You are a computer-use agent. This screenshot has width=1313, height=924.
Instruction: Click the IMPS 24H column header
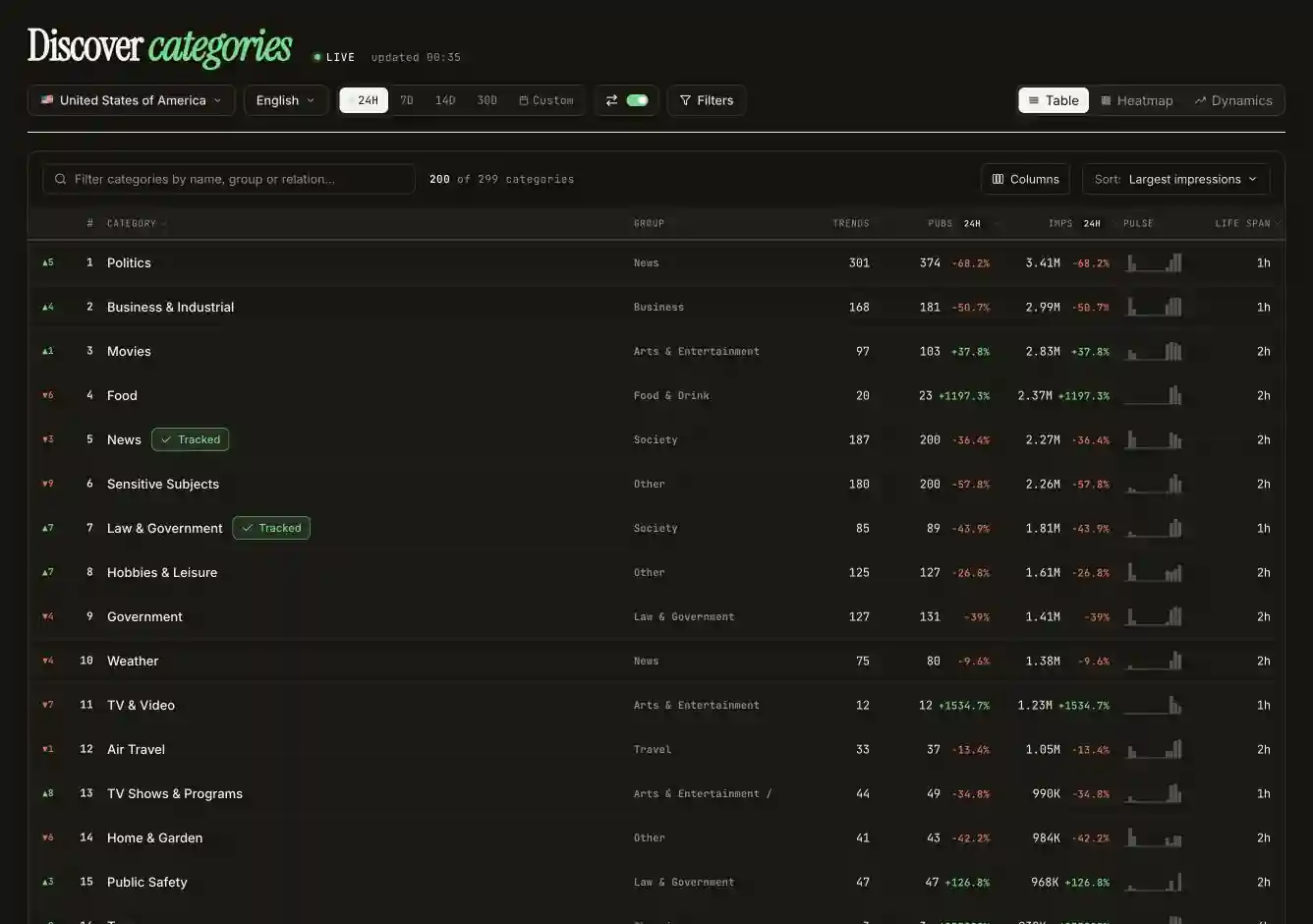1074,223
